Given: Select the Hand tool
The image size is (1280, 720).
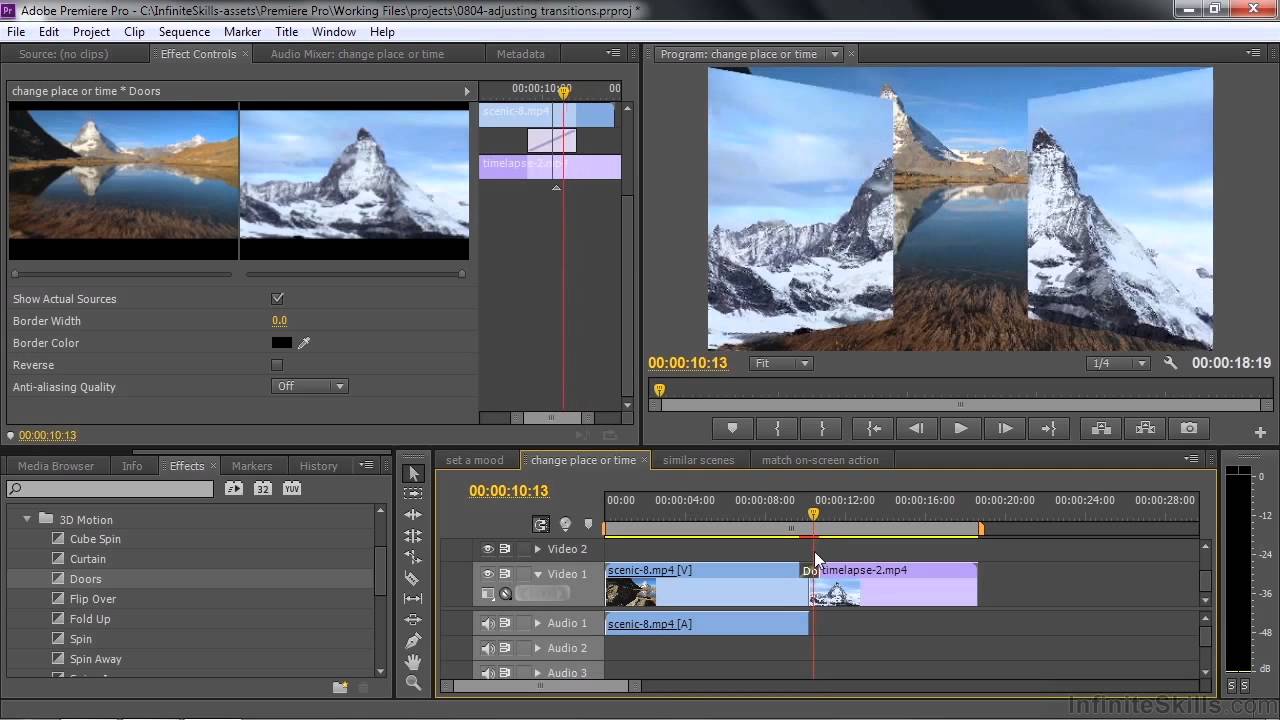Looking at the screenshot, I should pyautogui.click(x=414, y=662).
